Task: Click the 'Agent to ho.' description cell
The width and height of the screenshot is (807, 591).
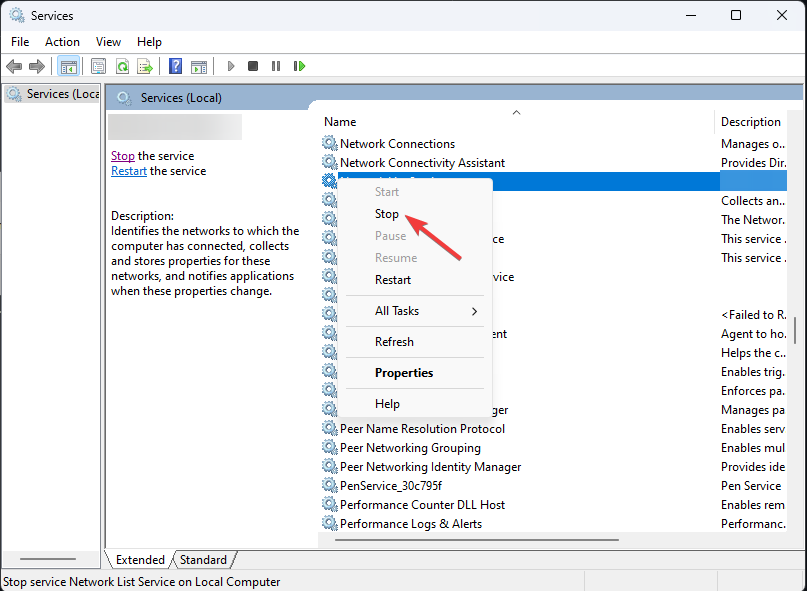Action: pos(753,334)
